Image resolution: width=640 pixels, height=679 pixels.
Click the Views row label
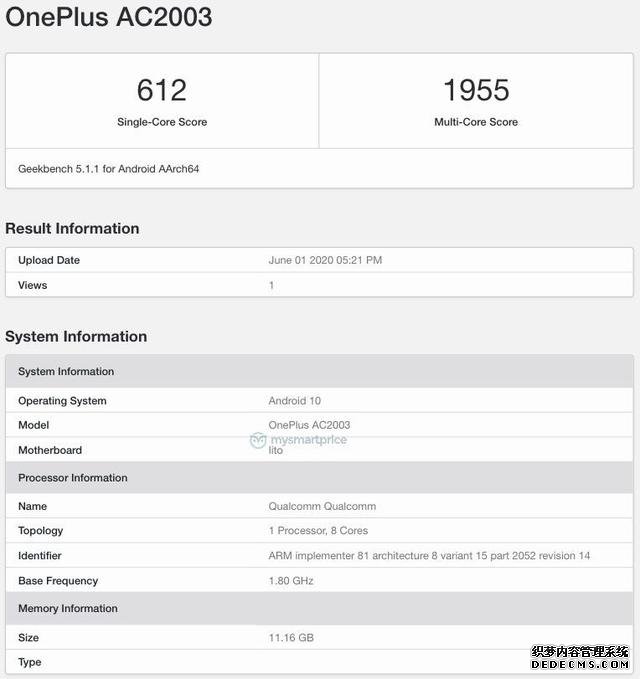coord(32,285)
